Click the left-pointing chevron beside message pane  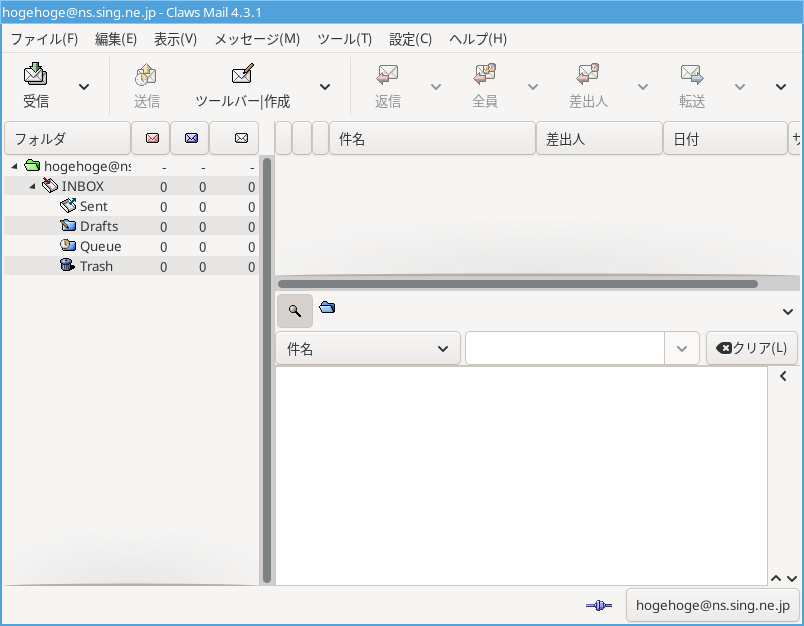(783, 376)
